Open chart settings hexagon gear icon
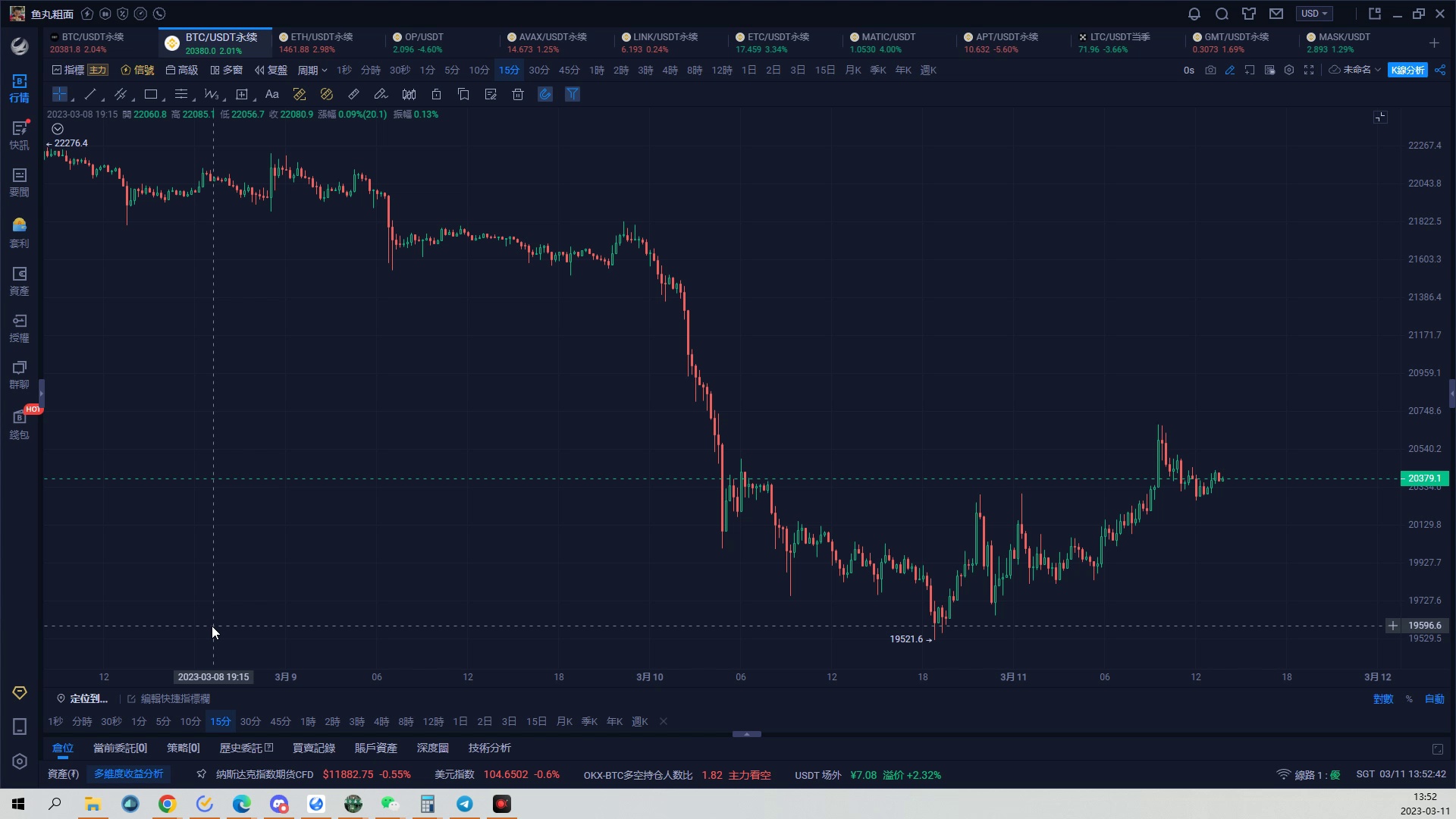The height and width of the screenshot is (819, 1456). click(x=1289, y=70)
